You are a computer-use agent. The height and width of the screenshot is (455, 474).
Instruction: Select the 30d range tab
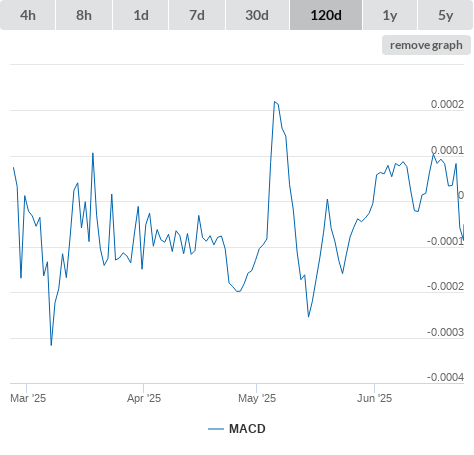(x=257, y=15)
